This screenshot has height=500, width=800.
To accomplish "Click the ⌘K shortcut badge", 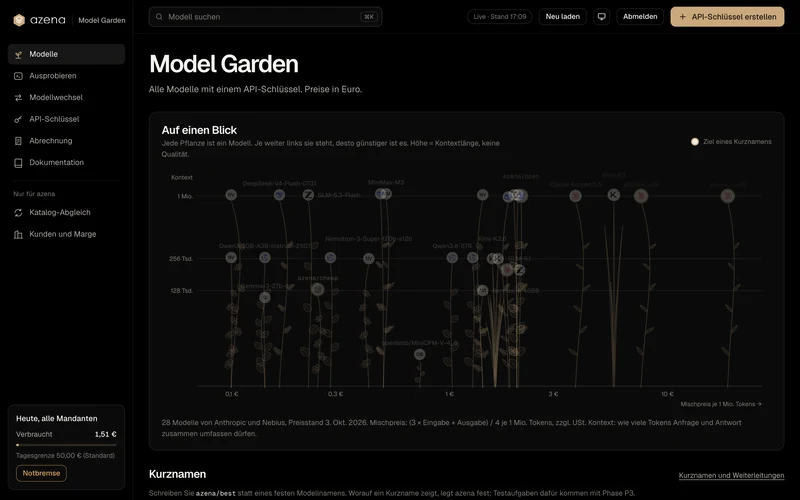I will coord(368,17).
